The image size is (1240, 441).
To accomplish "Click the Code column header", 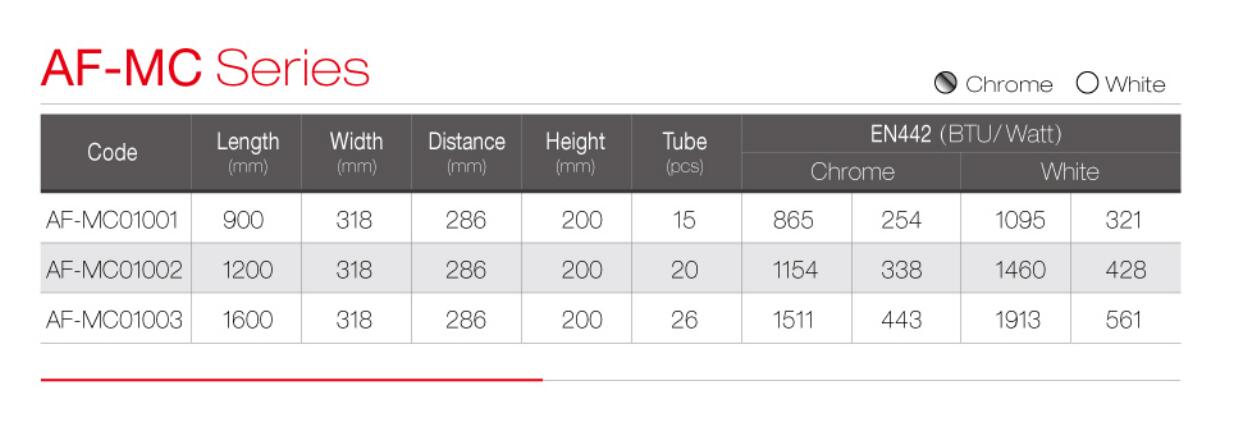I will [116, 153].
